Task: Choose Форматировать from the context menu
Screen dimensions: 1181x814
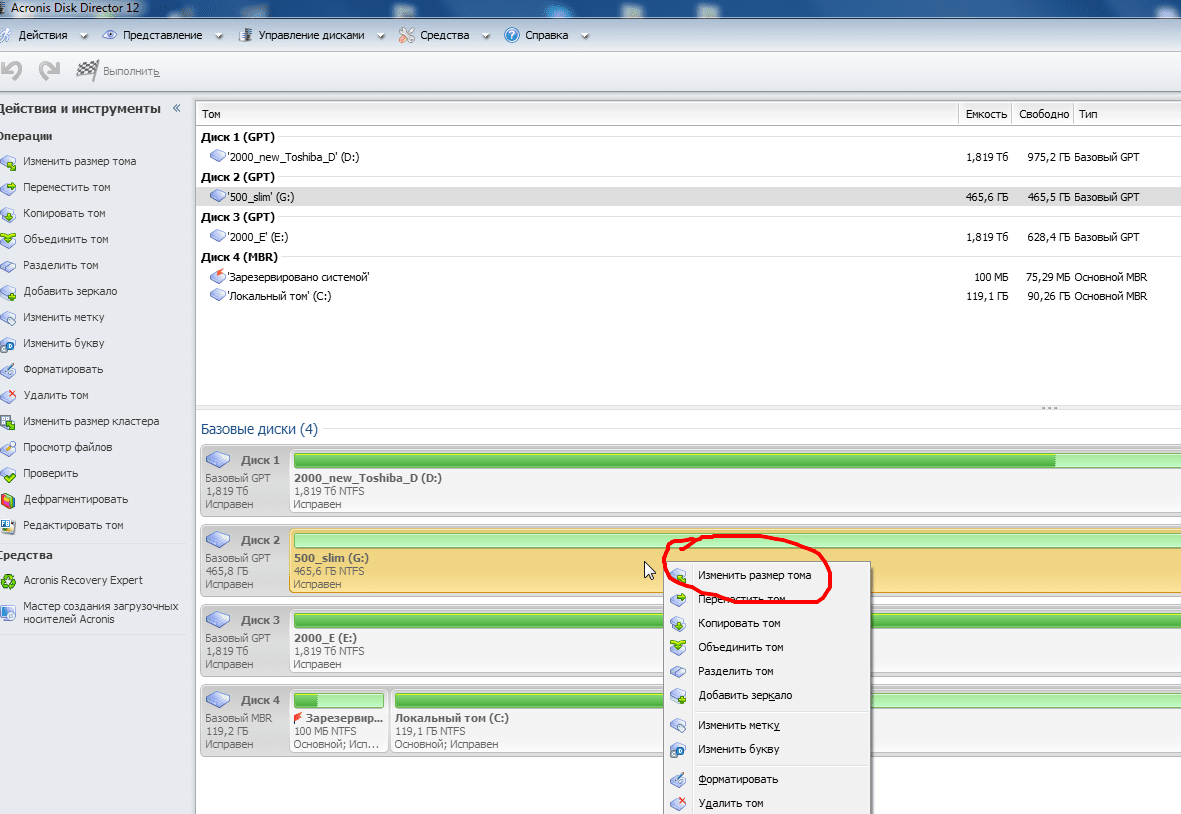Action: tap(738, 779)
